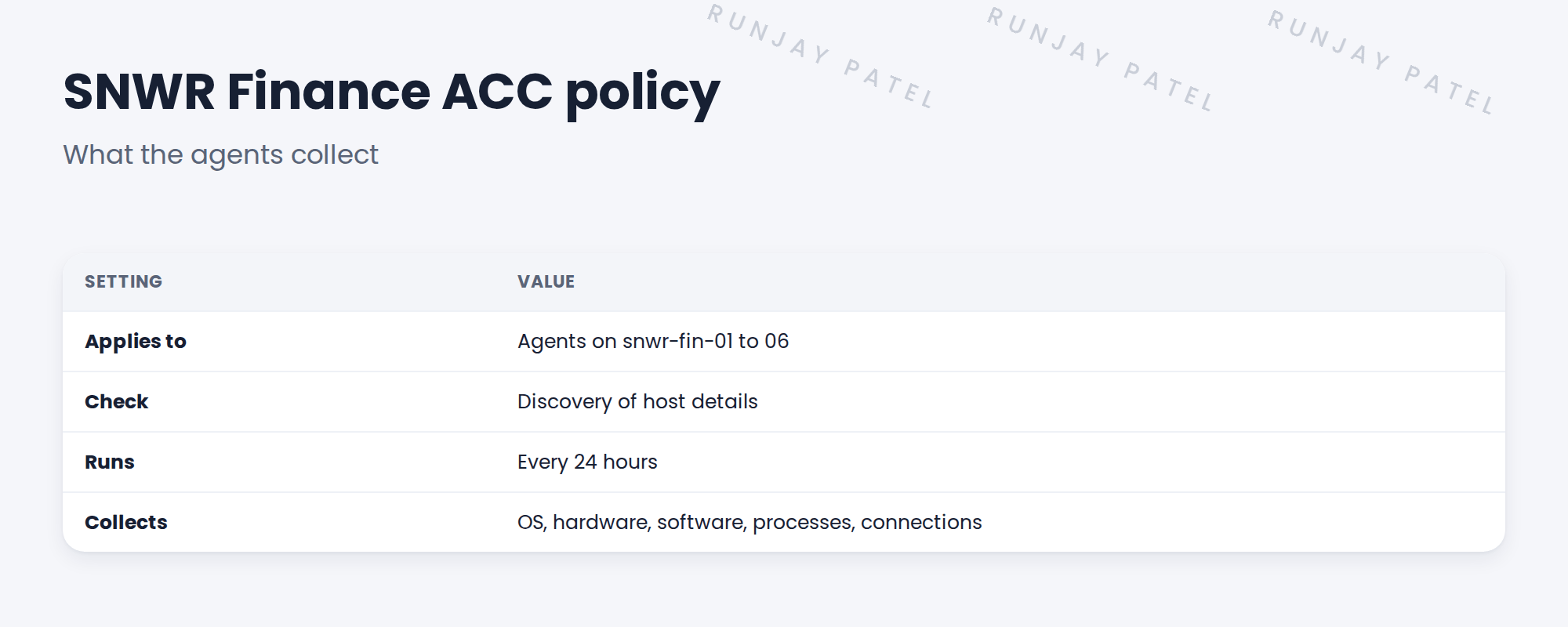Click the Discovery of host details value

pyautogui.click(x=637, y=401)
